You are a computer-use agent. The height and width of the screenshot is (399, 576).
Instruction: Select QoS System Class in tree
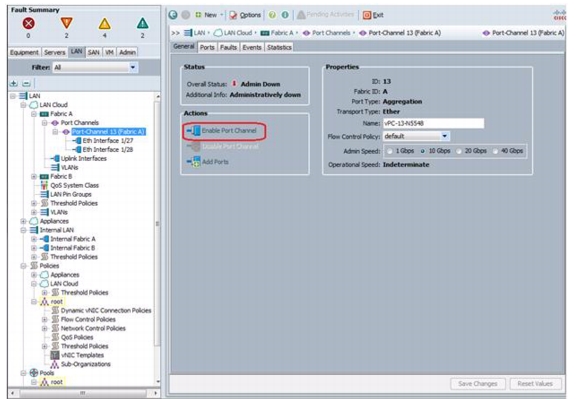(x=75, y=186)
